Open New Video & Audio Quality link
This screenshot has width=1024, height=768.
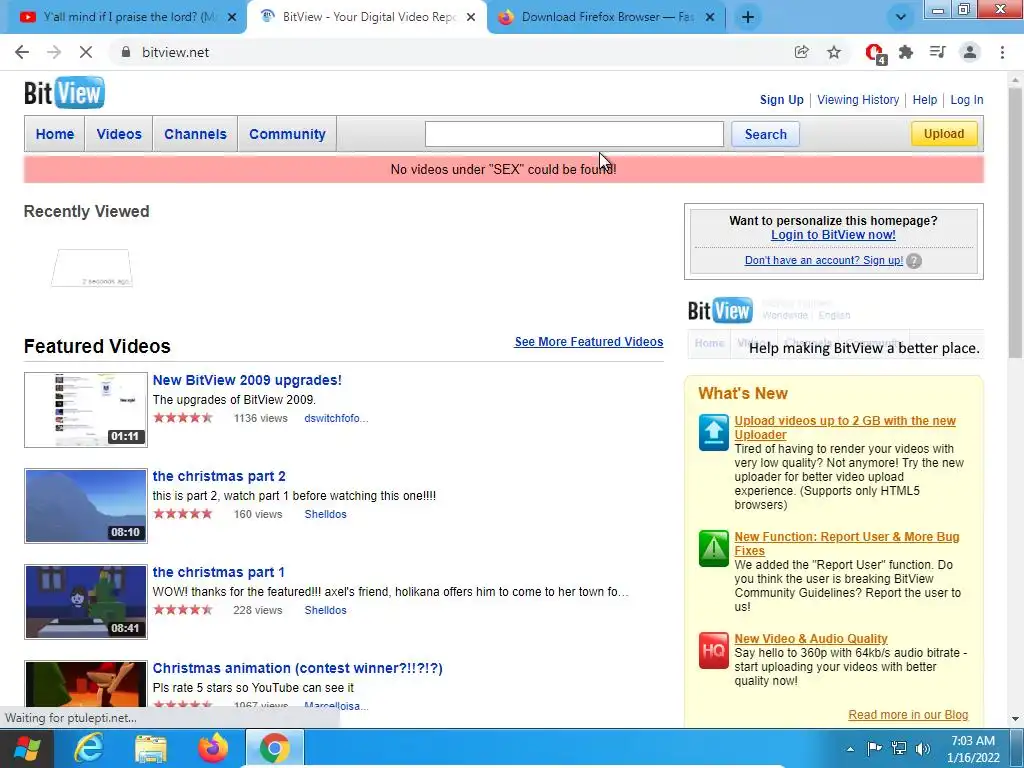coord(810,639)
